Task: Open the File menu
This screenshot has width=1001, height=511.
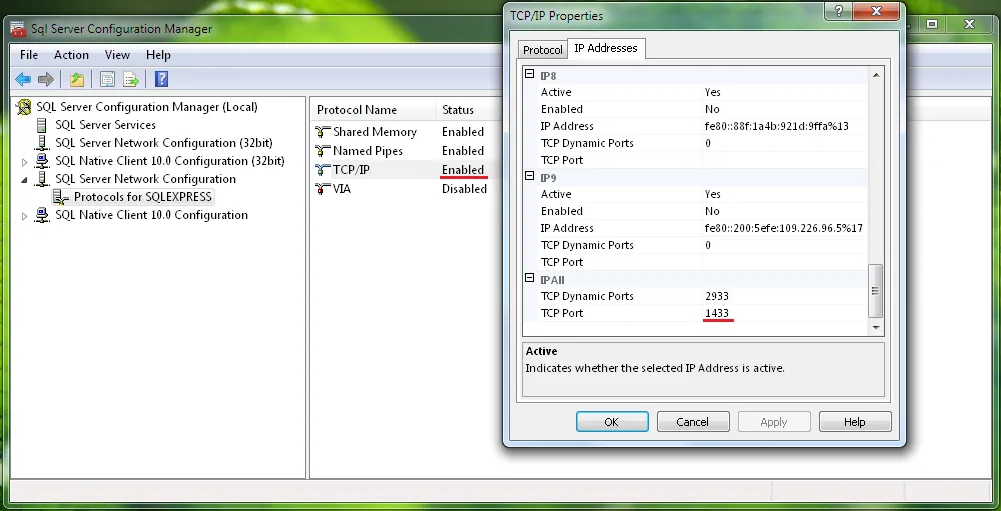Action: point(29,55)
